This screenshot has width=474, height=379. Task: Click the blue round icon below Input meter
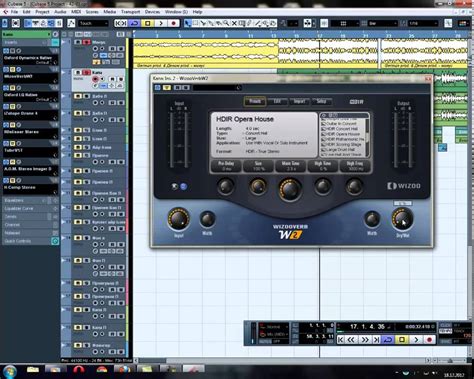(x=184, y=187)
